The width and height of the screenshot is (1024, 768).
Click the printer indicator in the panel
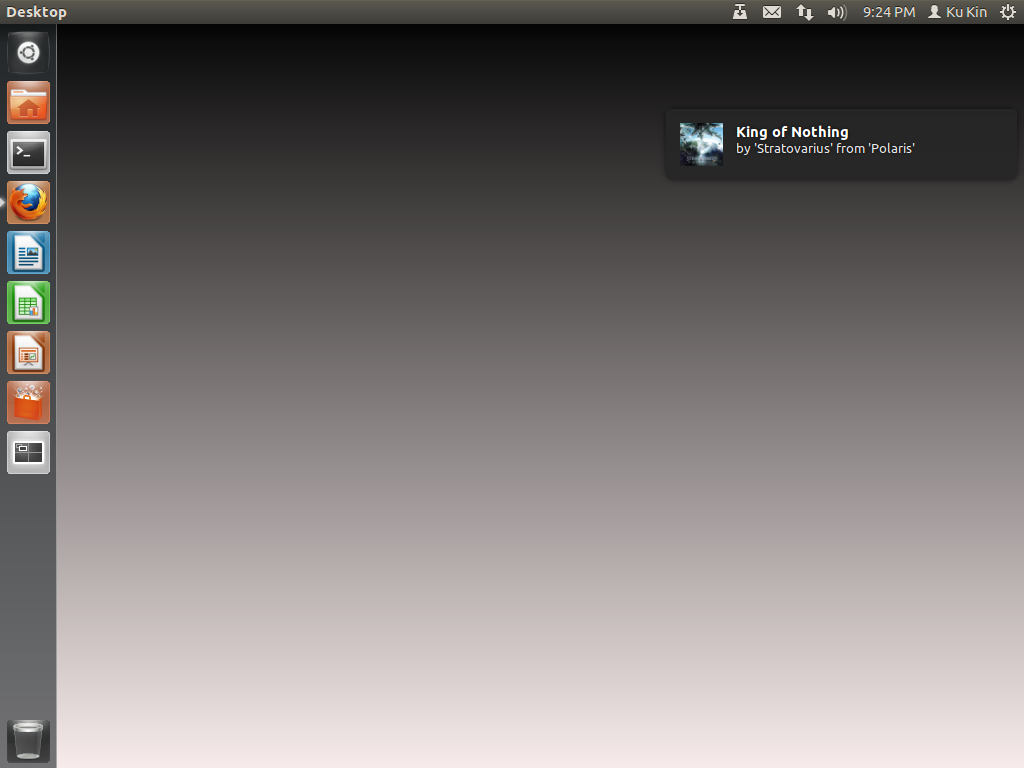[x=740, y=12]
